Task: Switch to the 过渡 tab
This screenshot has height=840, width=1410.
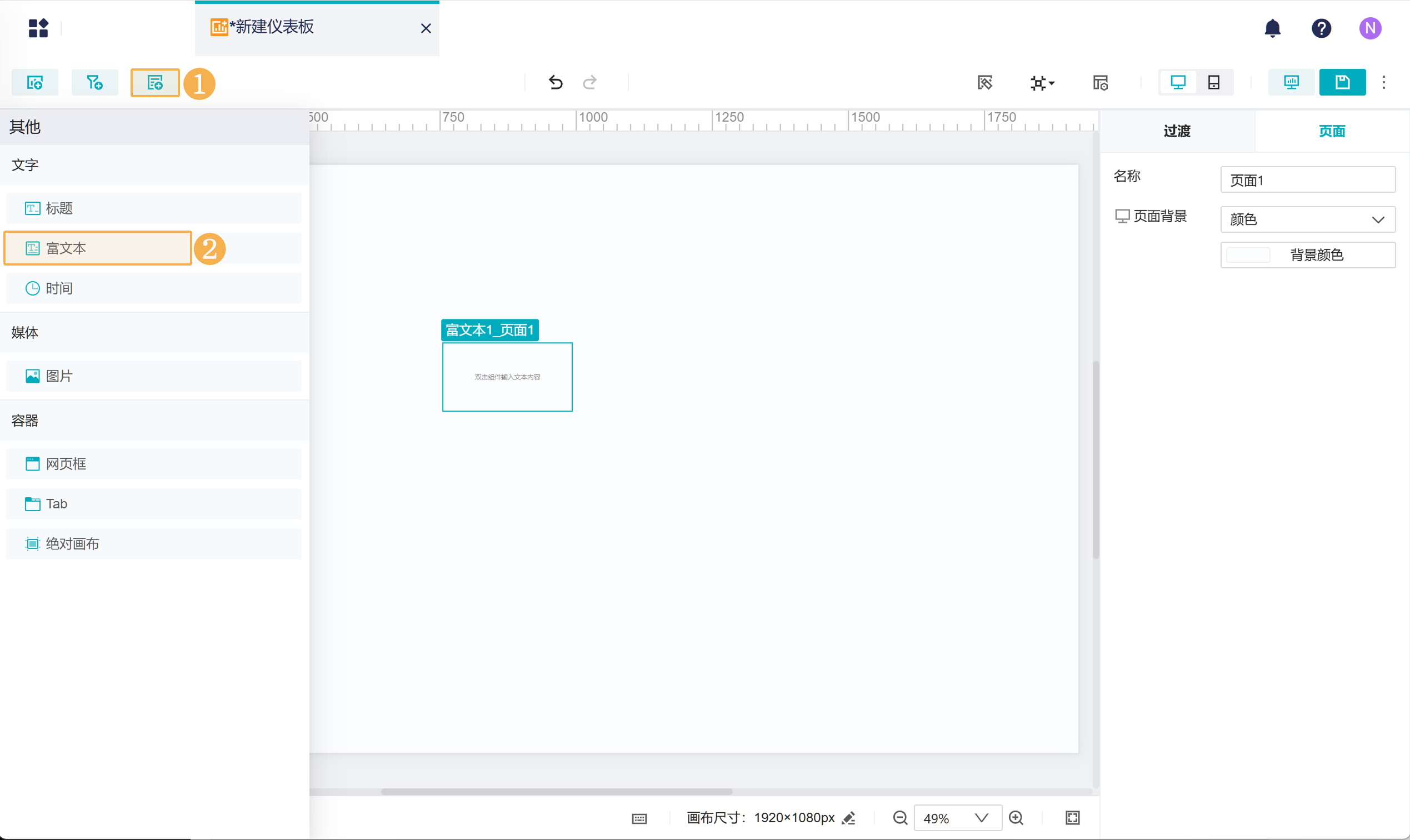Action: (1177, 131)
